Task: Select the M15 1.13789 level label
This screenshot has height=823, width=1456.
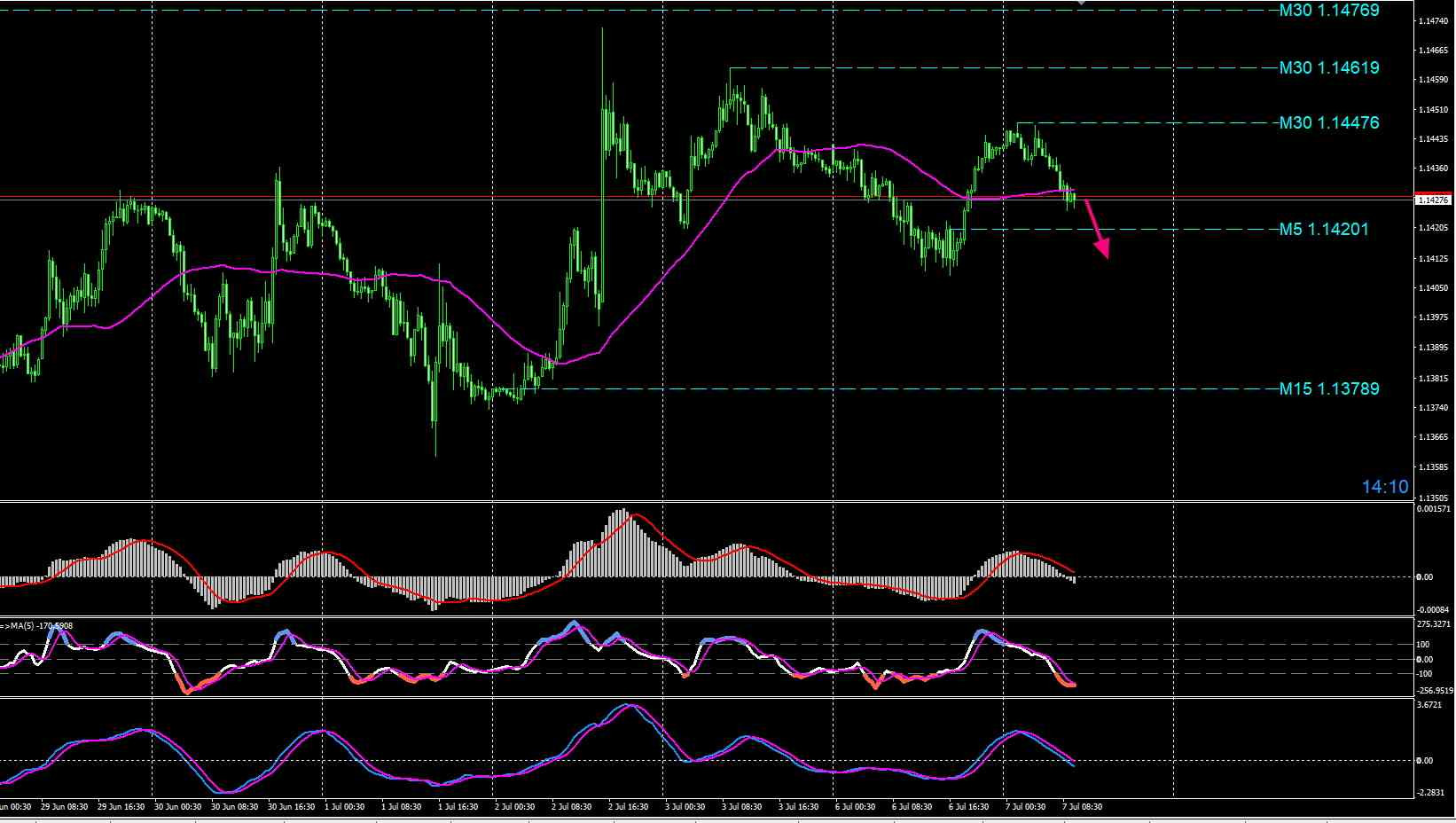Action: point(1328,388)
